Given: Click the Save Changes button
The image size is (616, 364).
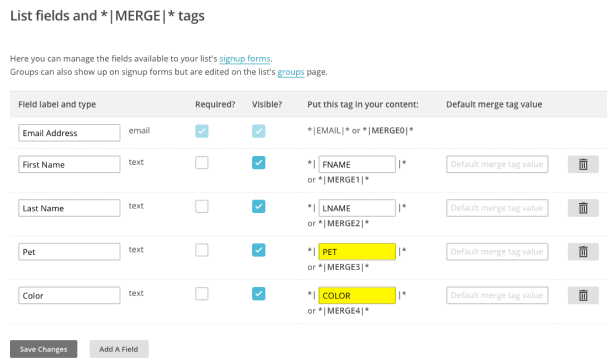Looking at the screenshot, I should (x=44, y=349).
